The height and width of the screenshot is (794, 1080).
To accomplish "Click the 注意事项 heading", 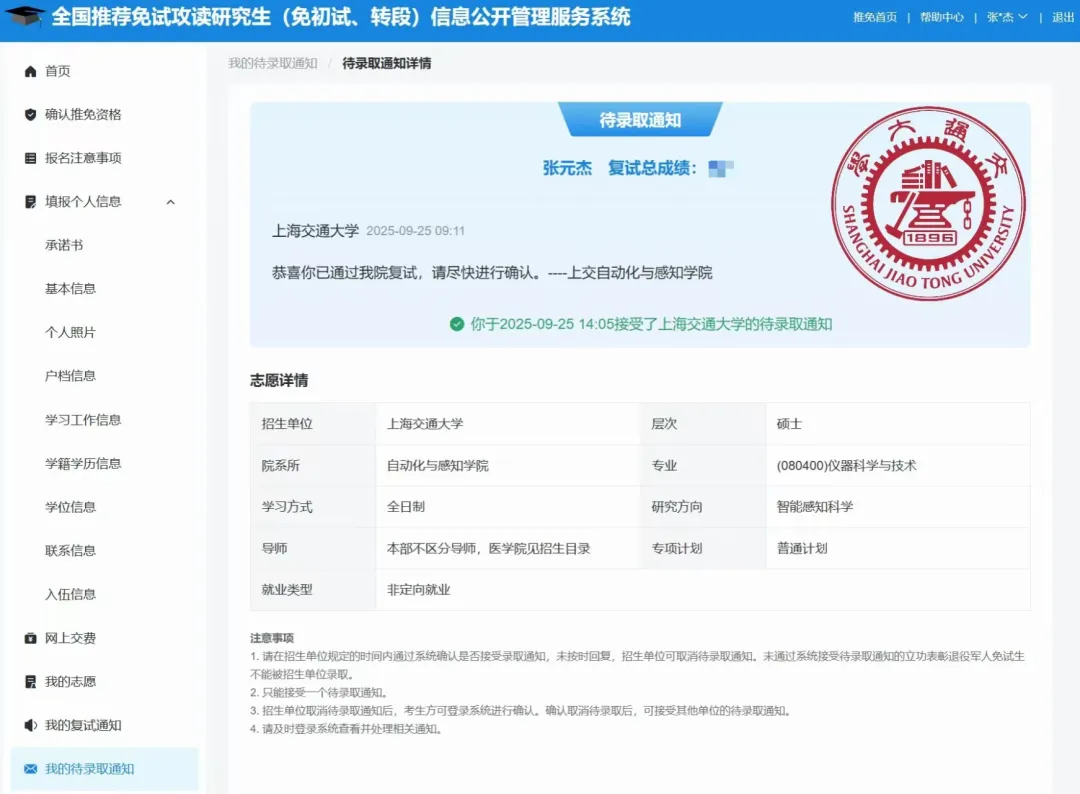I will coord(271,638).
